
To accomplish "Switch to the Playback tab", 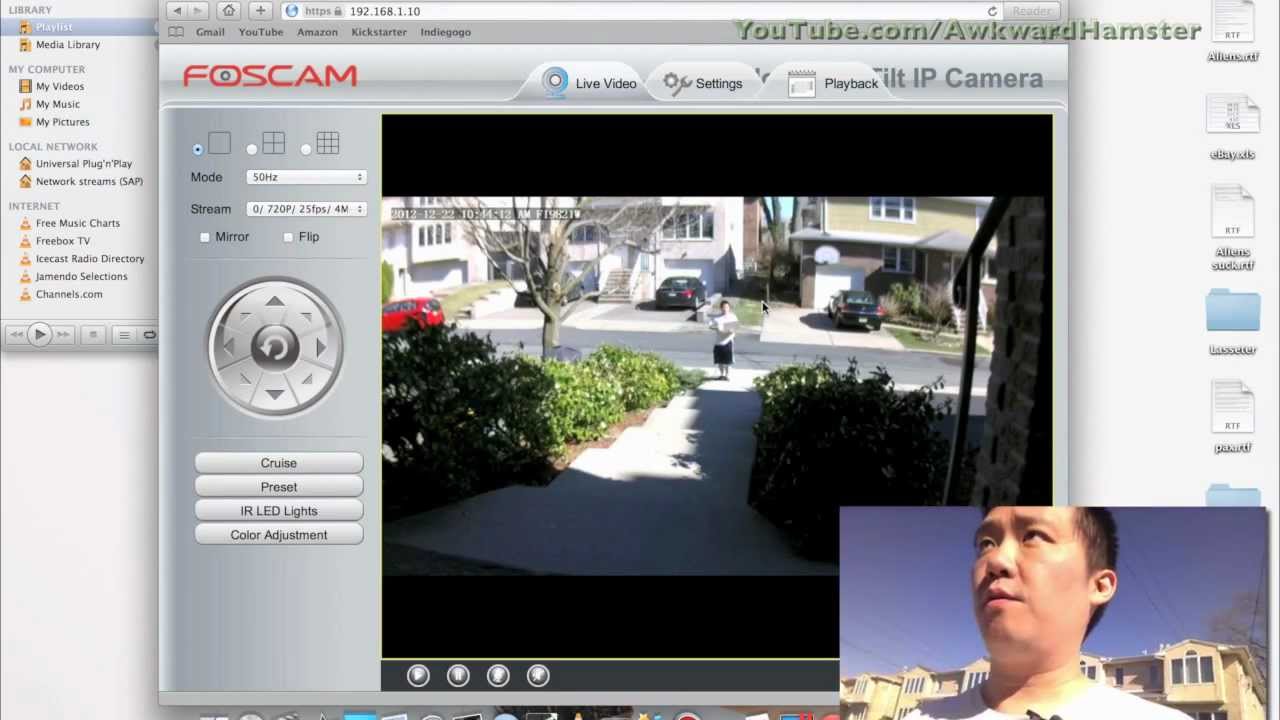I will tap(833, 83).
